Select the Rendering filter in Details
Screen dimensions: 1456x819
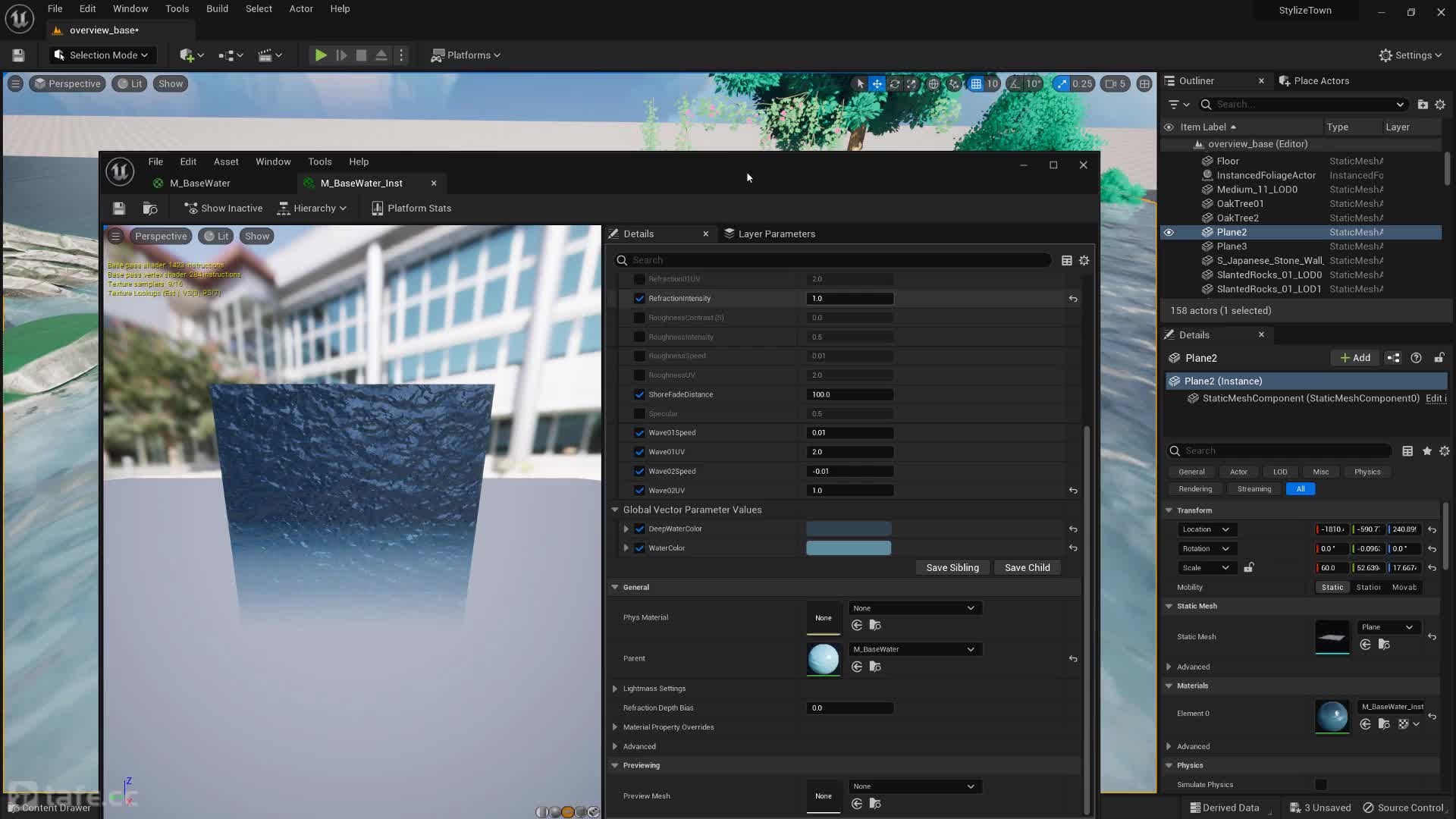1195,489
